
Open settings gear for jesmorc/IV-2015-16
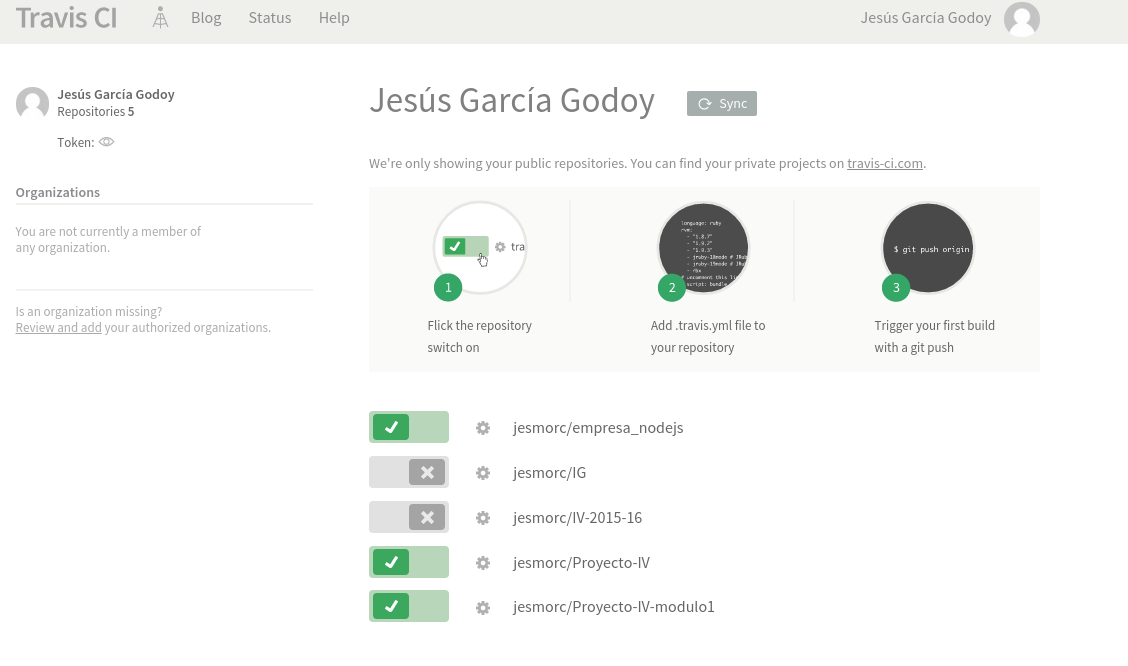483,518
